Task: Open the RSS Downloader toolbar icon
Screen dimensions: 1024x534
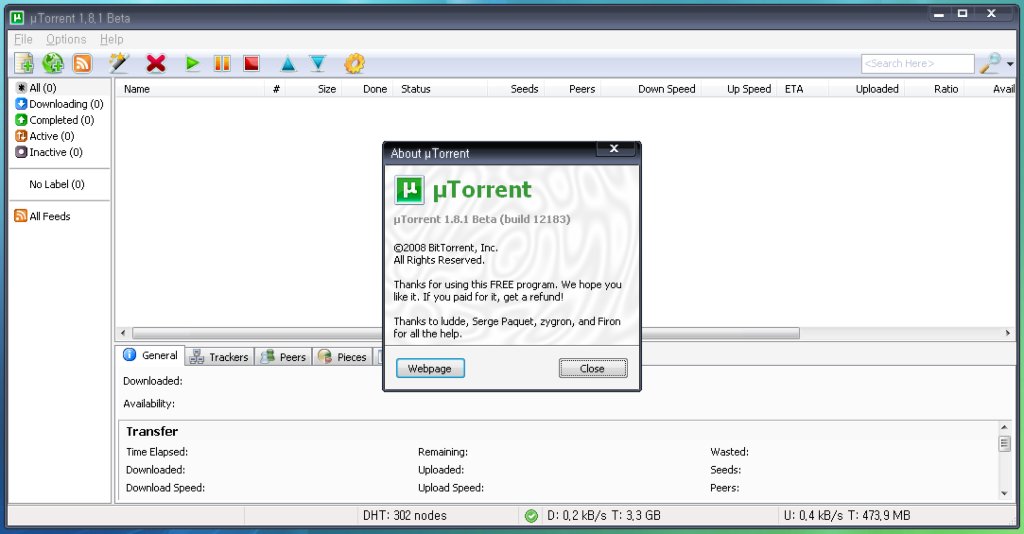Action: 82,63
